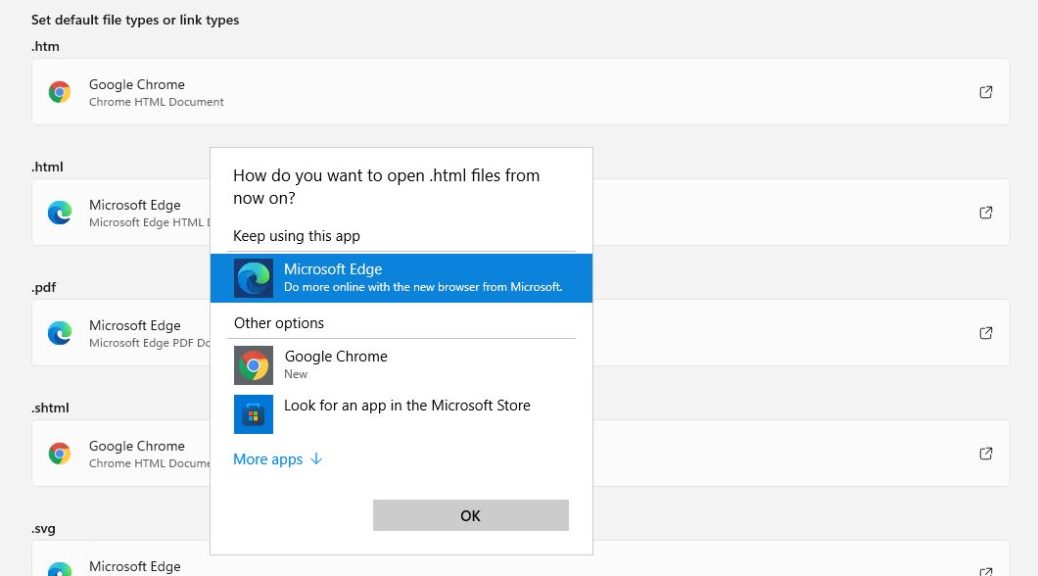Click the Edge icon in the .pdf row
Viewport: 1038px width, 576px height.
[x=59, y=333]
